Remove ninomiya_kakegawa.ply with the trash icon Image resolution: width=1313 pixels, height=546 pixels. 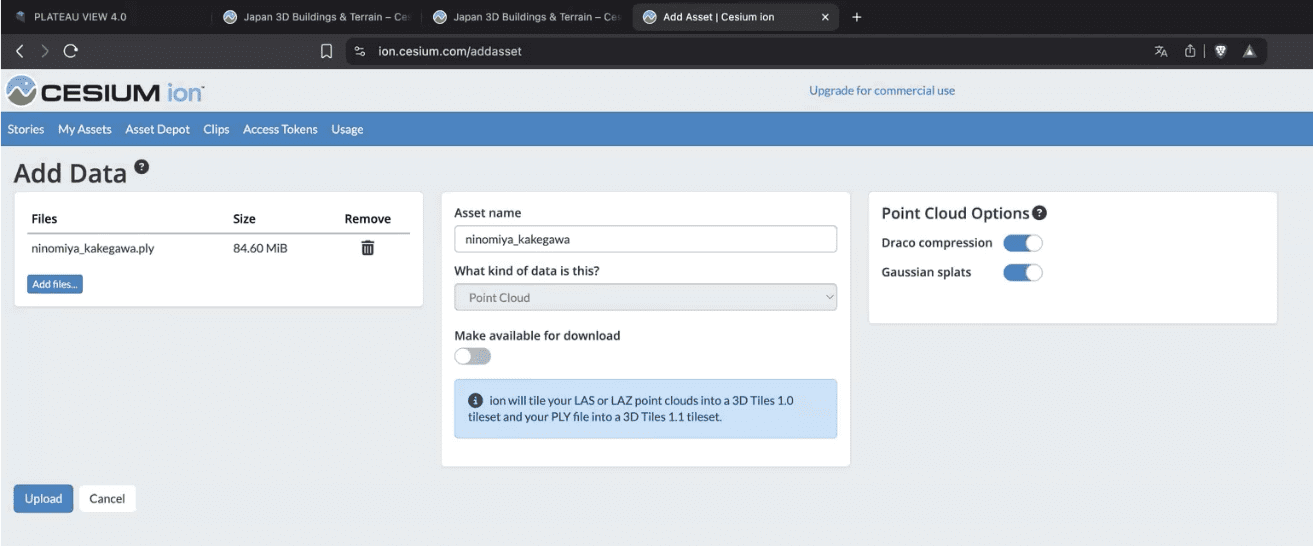[367, 248]
